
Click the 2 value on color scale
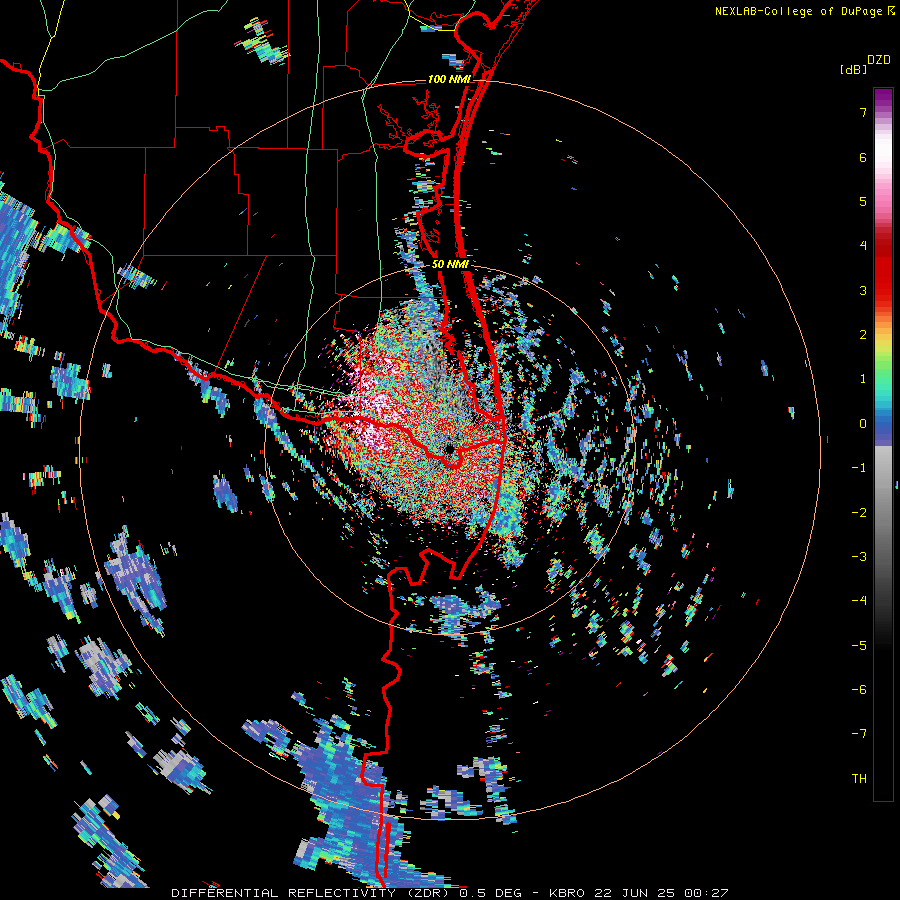863,335
